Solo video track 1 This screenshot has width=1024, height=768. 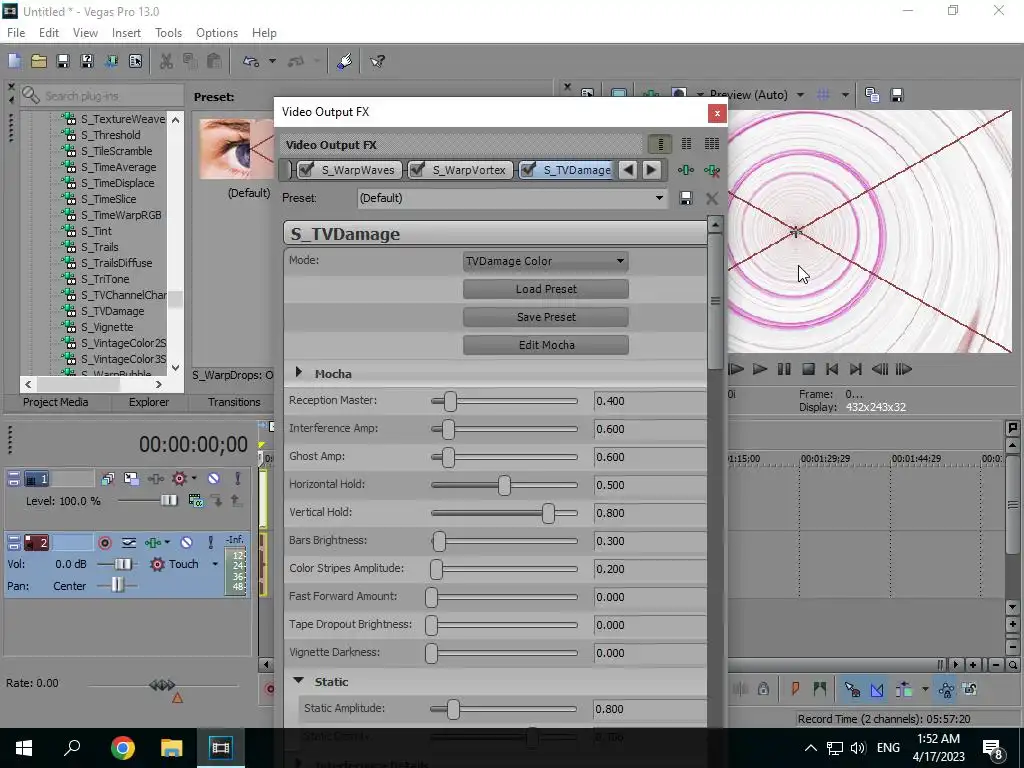238,479
